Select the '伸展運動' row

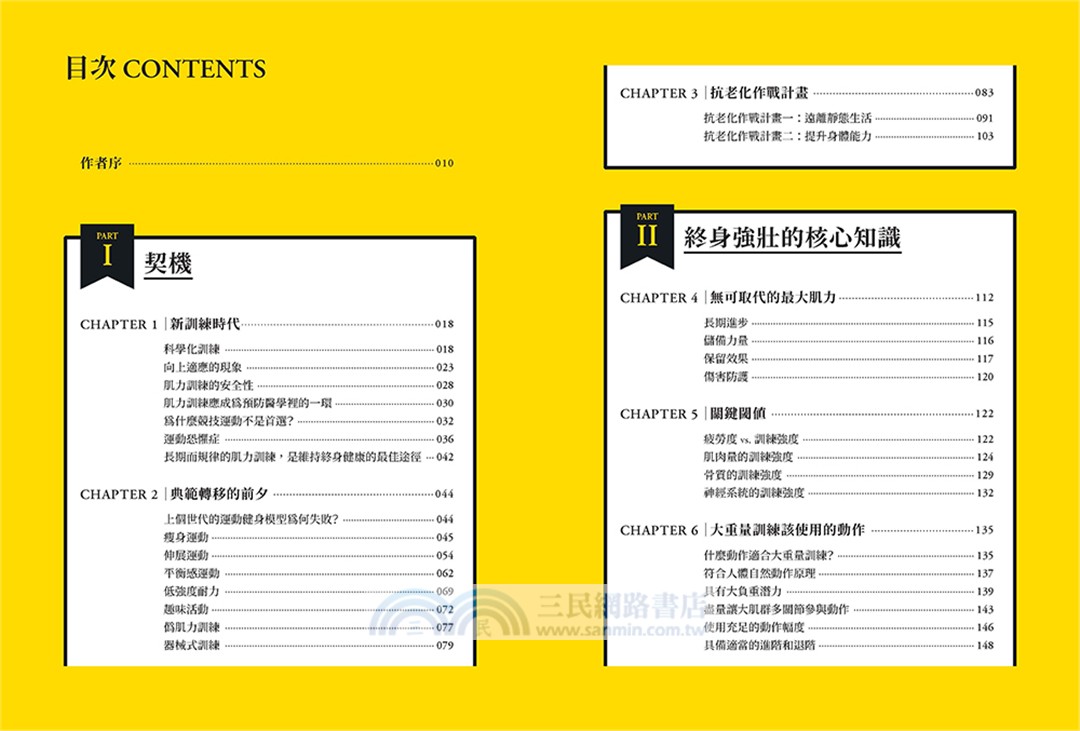tap(309, 555)
